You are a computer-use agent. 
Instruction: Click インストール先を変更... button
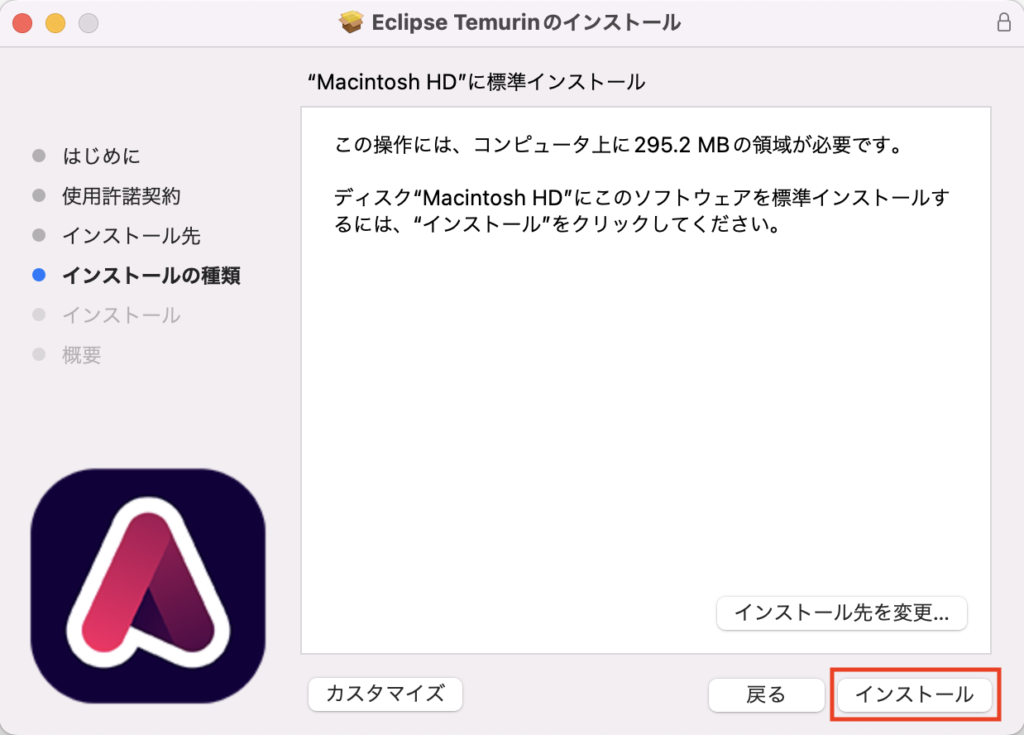(842, 613)
